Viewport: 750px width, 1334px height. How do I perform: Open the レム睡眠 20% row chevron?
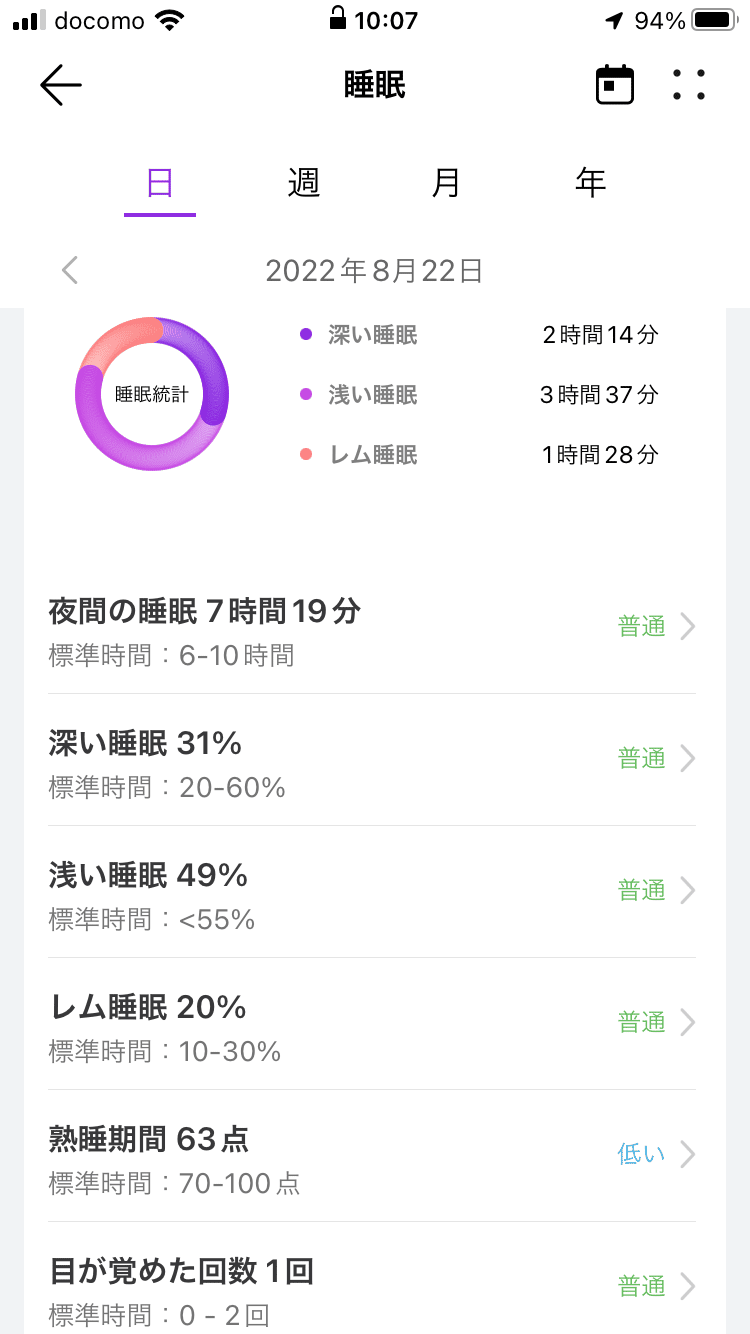[687, 1023]
